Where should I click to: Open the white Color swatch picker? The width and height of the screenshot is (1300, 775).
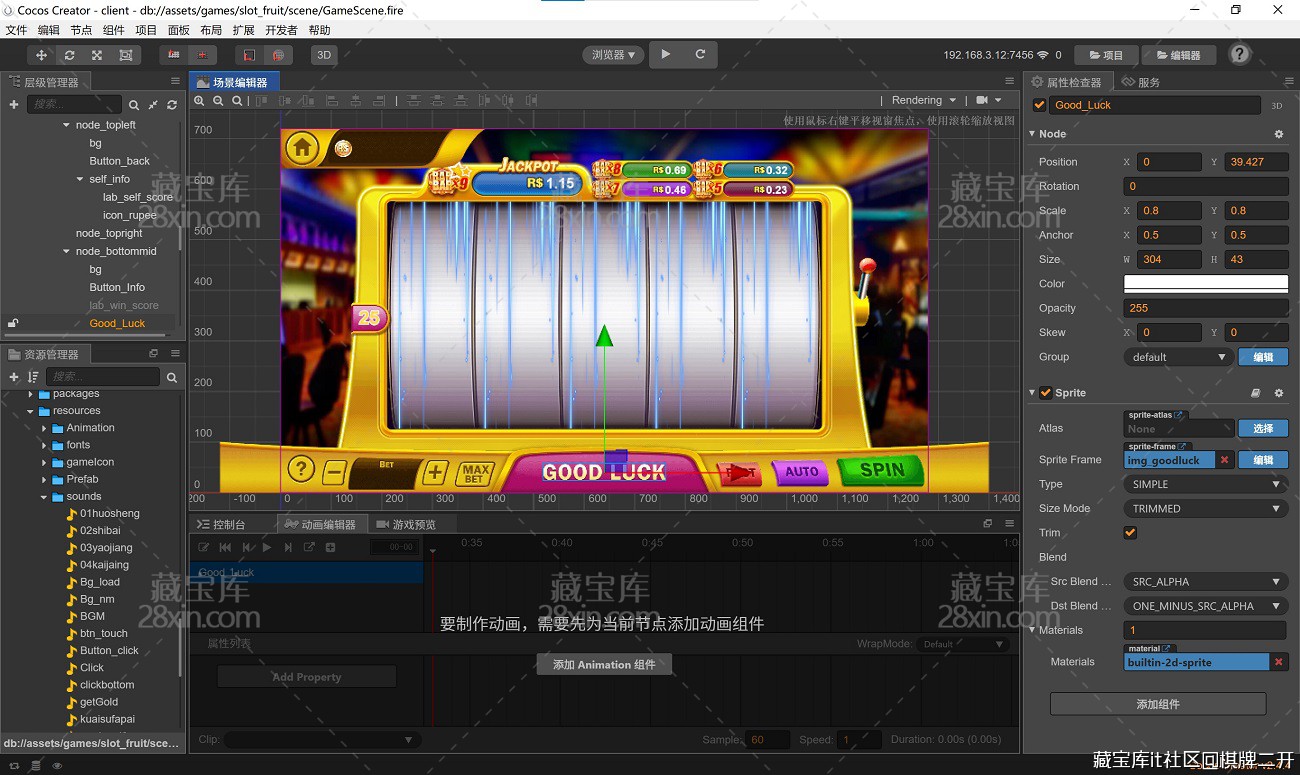coord(1205,284)
